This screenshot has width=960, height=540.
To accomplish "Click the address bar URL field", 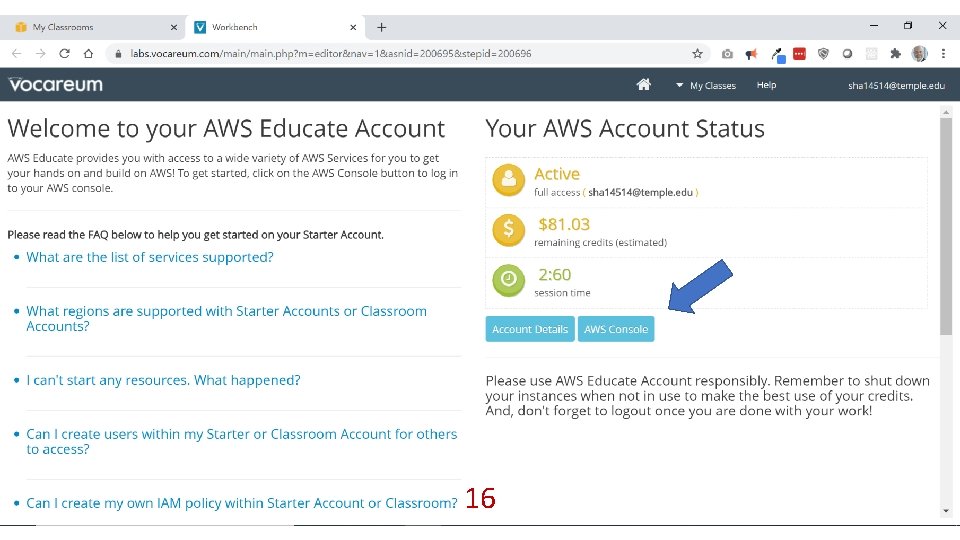I will click(x=400, y=54).
